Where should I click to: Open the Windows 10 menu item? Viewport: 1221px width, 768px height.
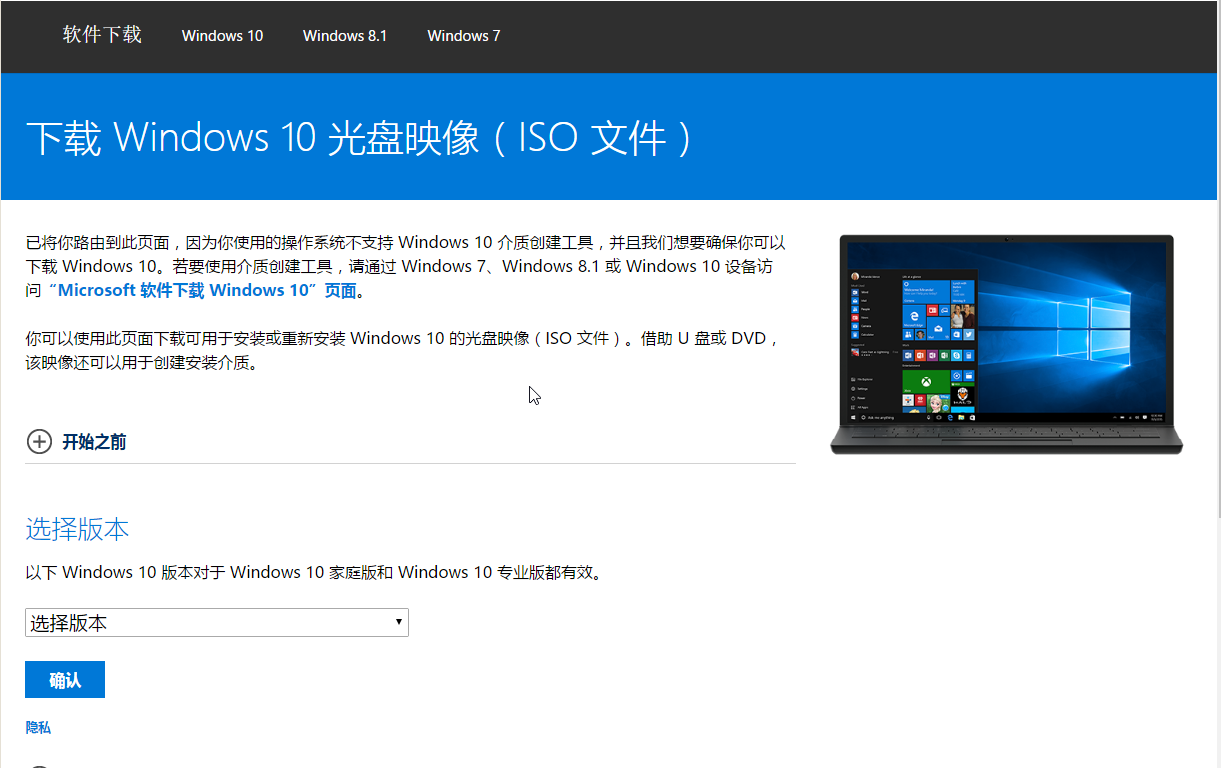coord(222,36)
